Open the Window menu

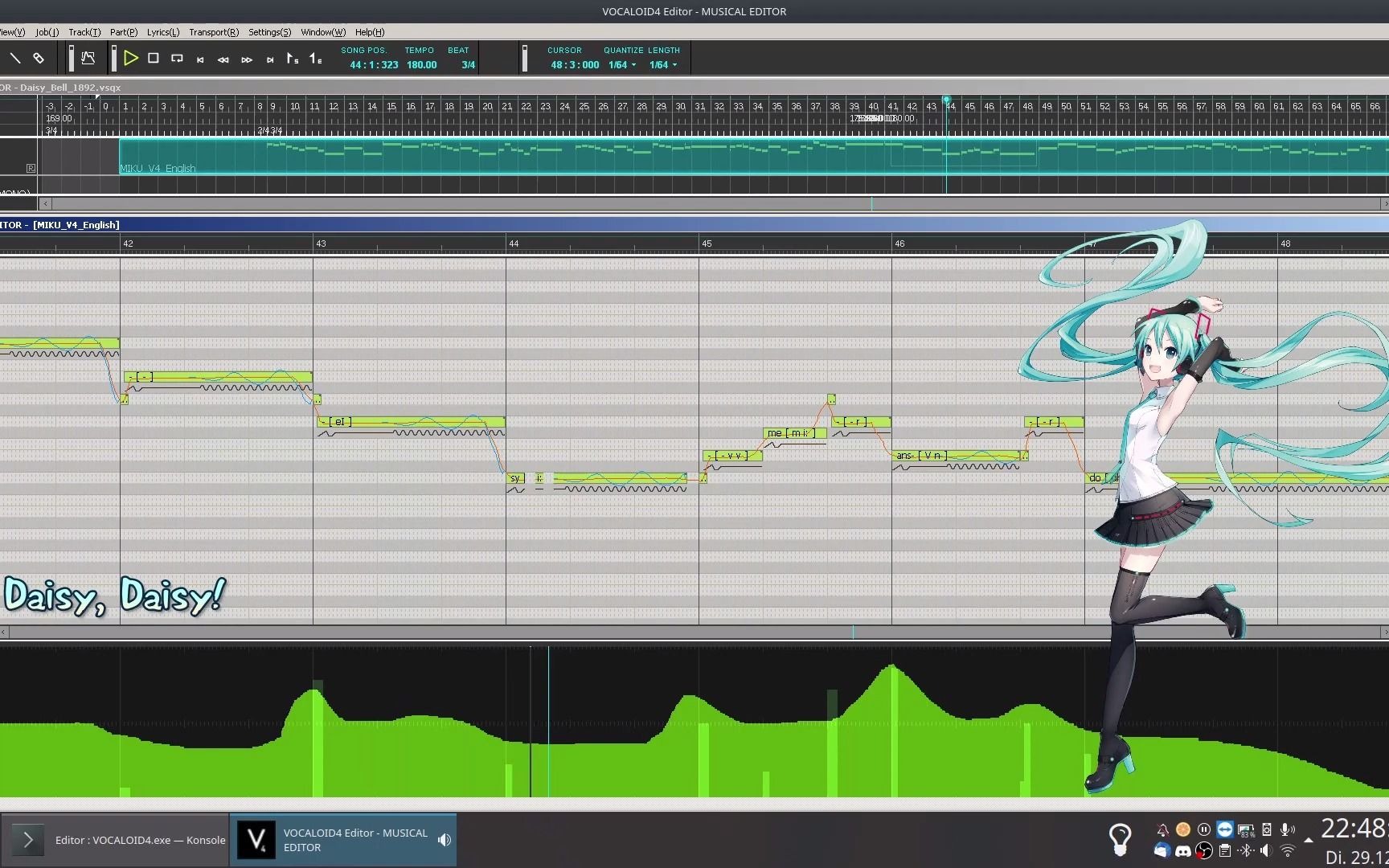(323, 32)
